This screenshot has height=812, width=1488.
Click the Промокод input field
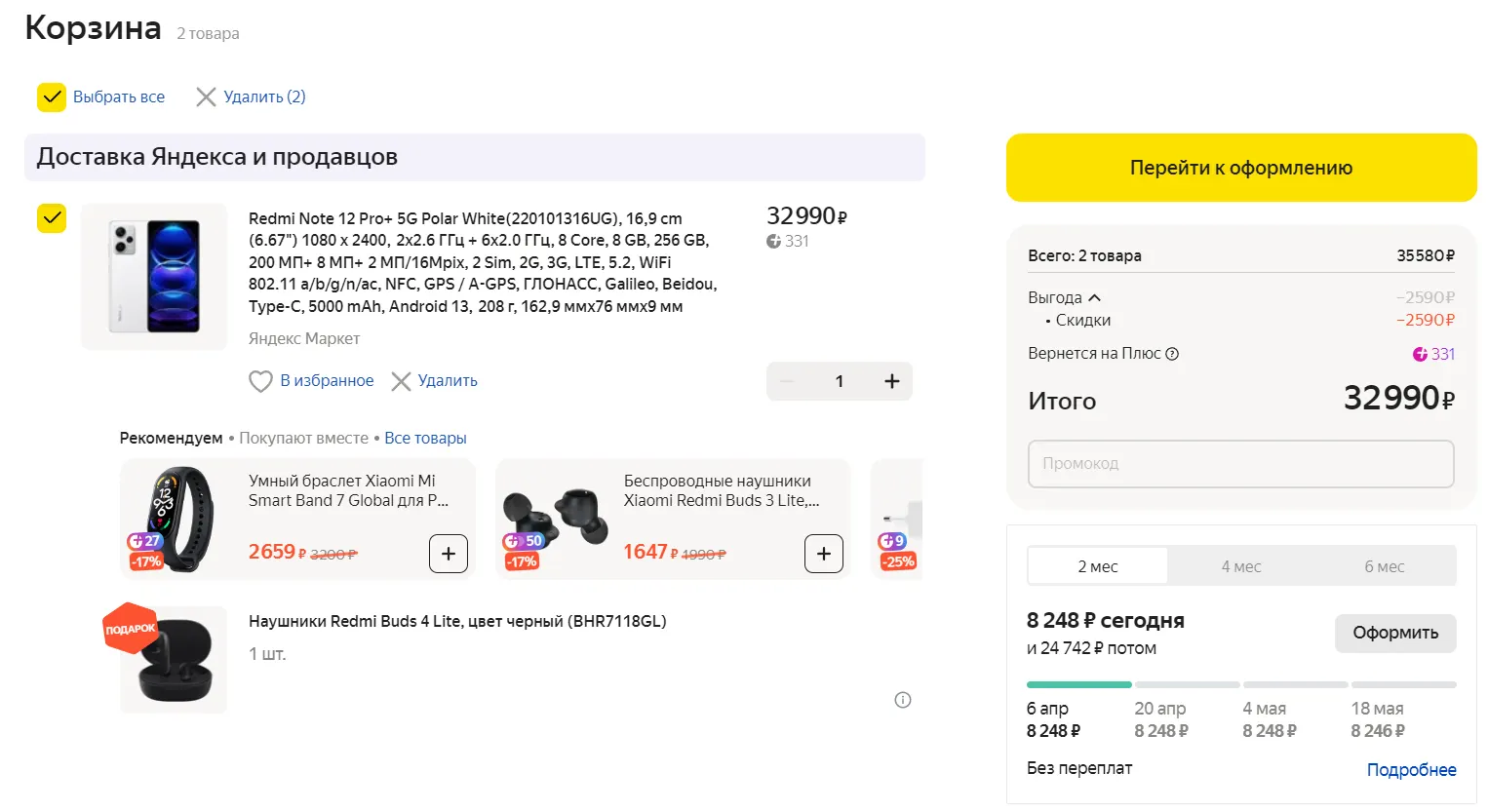pos(1240,464)
